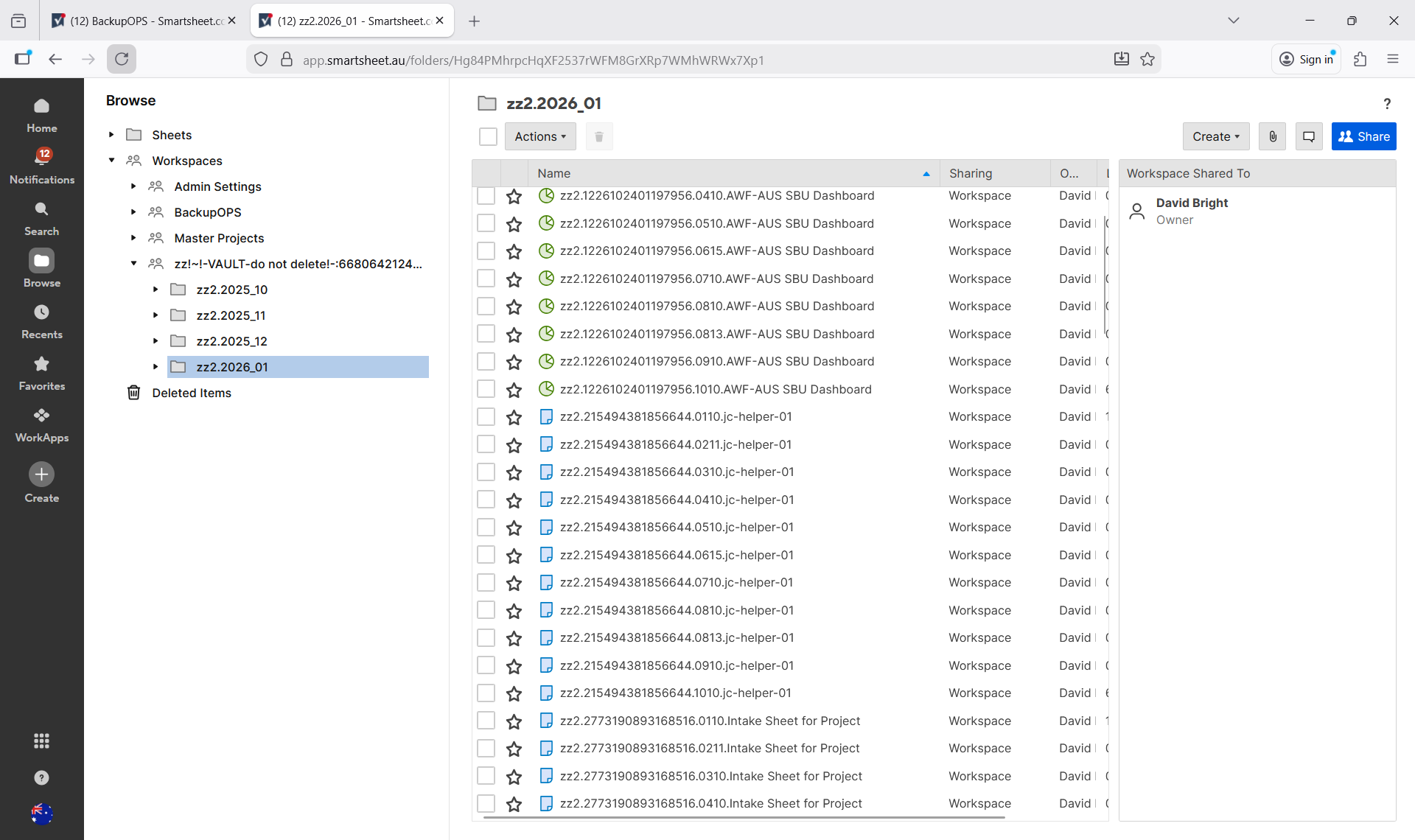Open the app launcher grid icon
1415x840 pixels.
pos(42,741)
